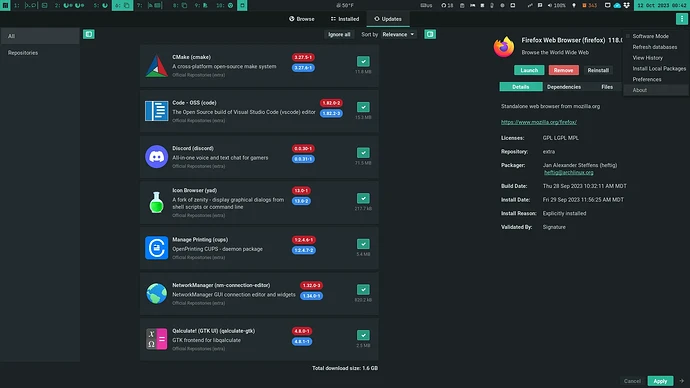The width and height of the screenshot is (690, 388).
Task: Click the arrow icon next to Apply
Action: pos(682,381)
